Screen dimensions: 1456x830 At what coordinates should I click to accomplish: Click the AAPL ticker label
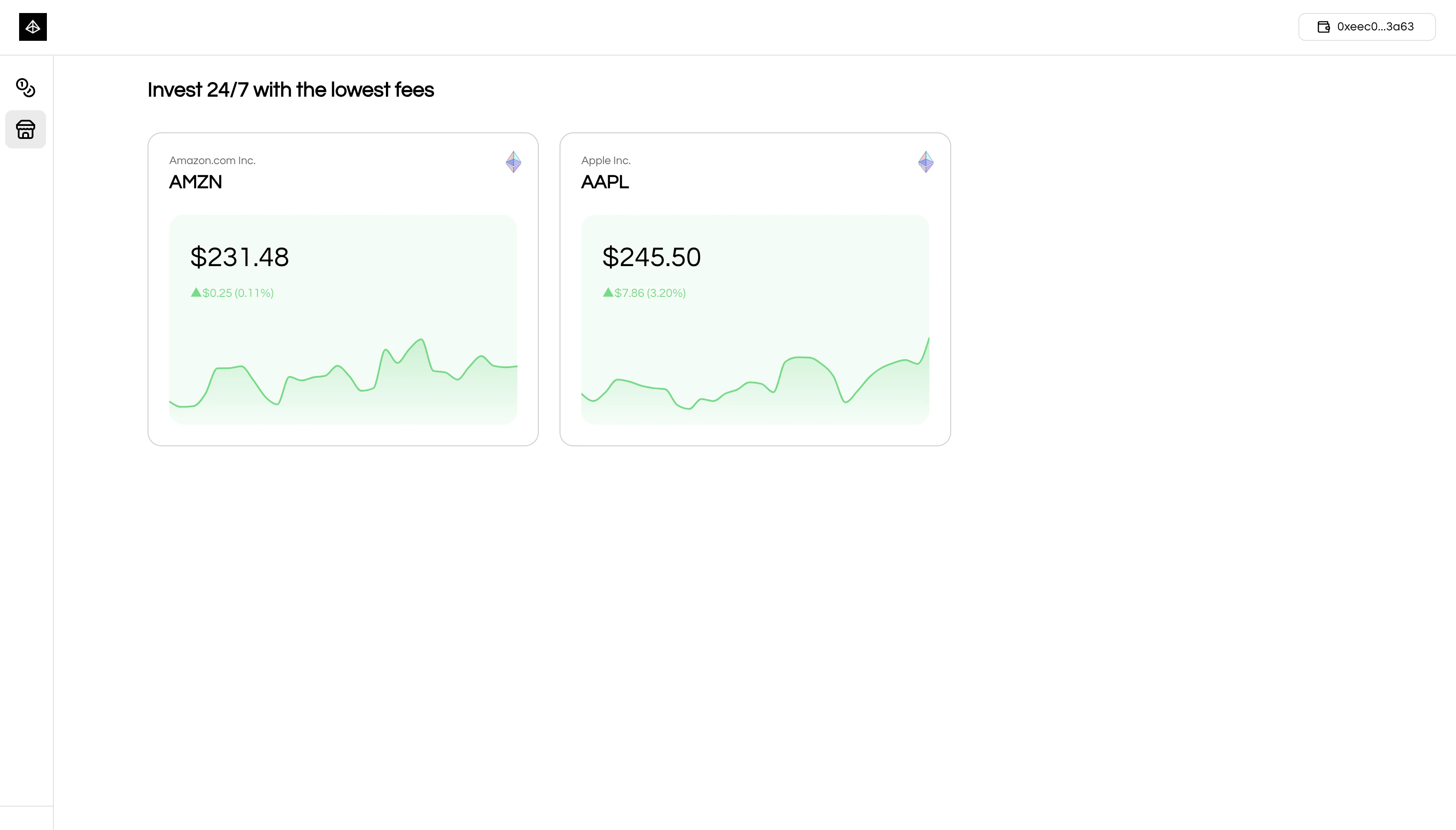tap(604, 182)
